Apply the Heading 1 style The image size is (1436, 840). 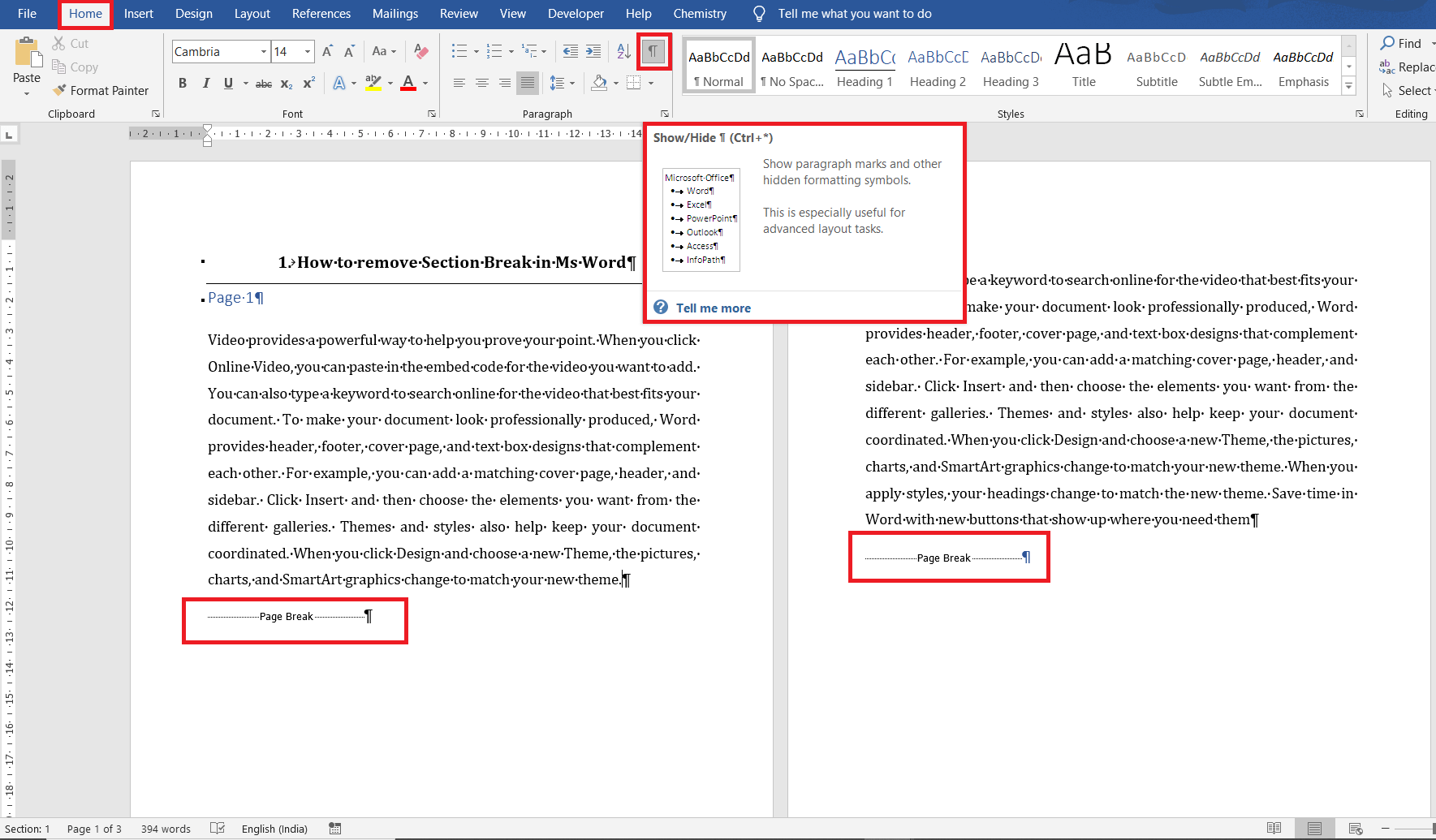point(864,65)
